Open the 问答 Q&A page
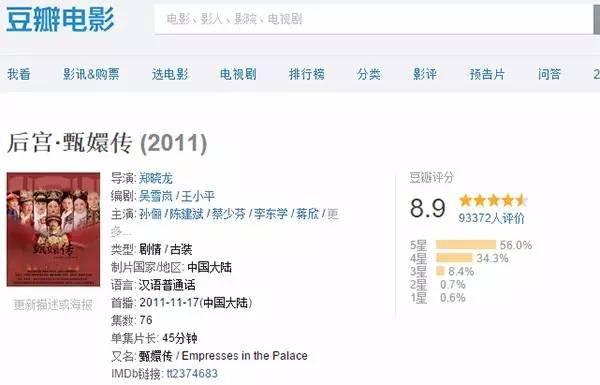The image size is (600, 385). (549, 74)
